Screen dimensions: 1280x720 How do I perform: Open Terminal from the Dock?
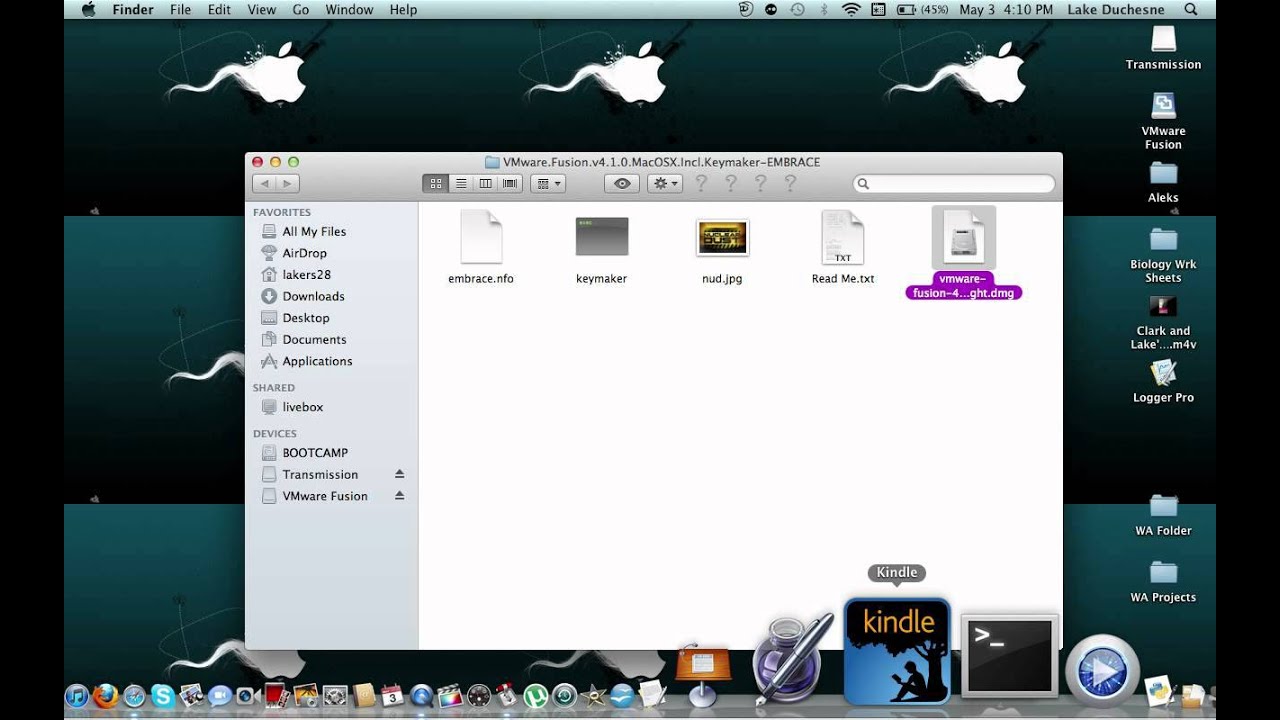[1010, 656]
